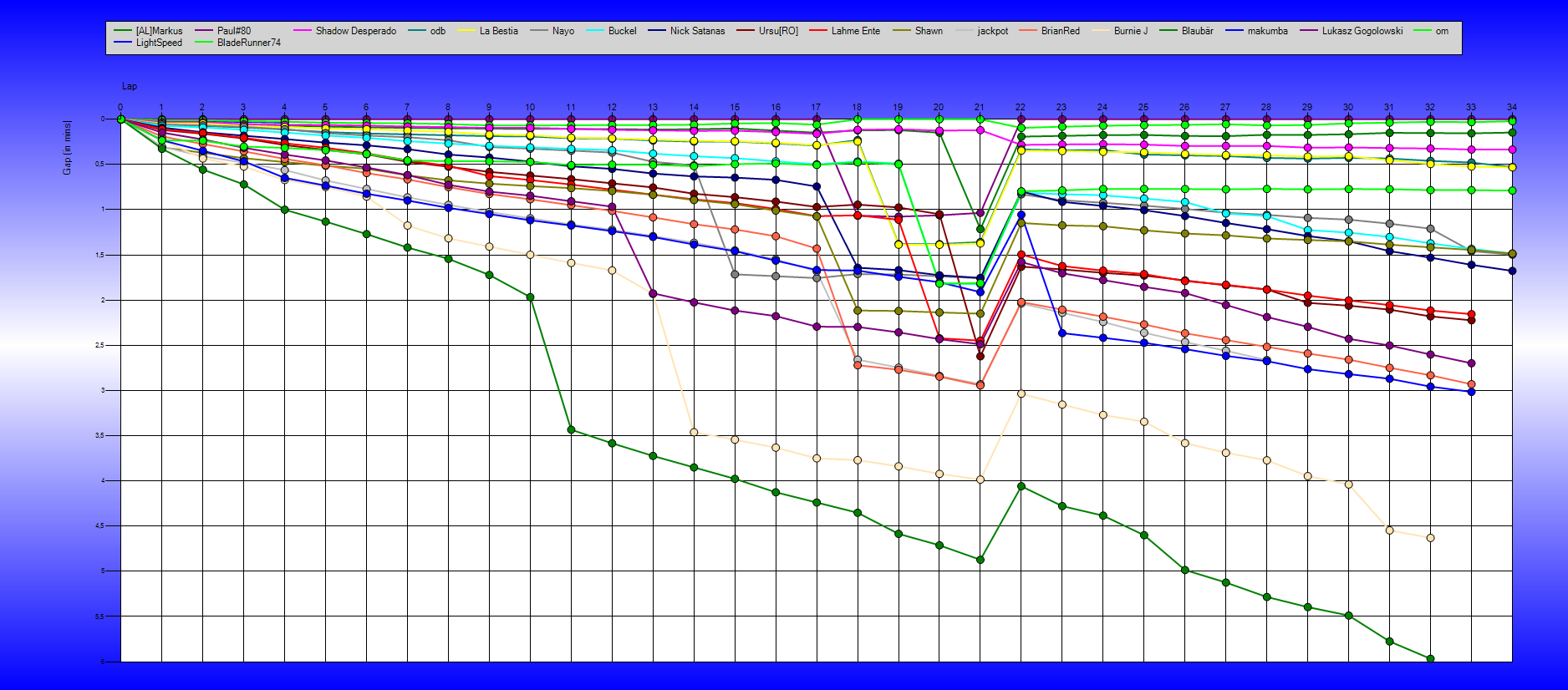Image resolution: width=1568 pixels, height=690 pixels.
Task: Select lap number 19 on the axis
Action: (x=898, y=107)
